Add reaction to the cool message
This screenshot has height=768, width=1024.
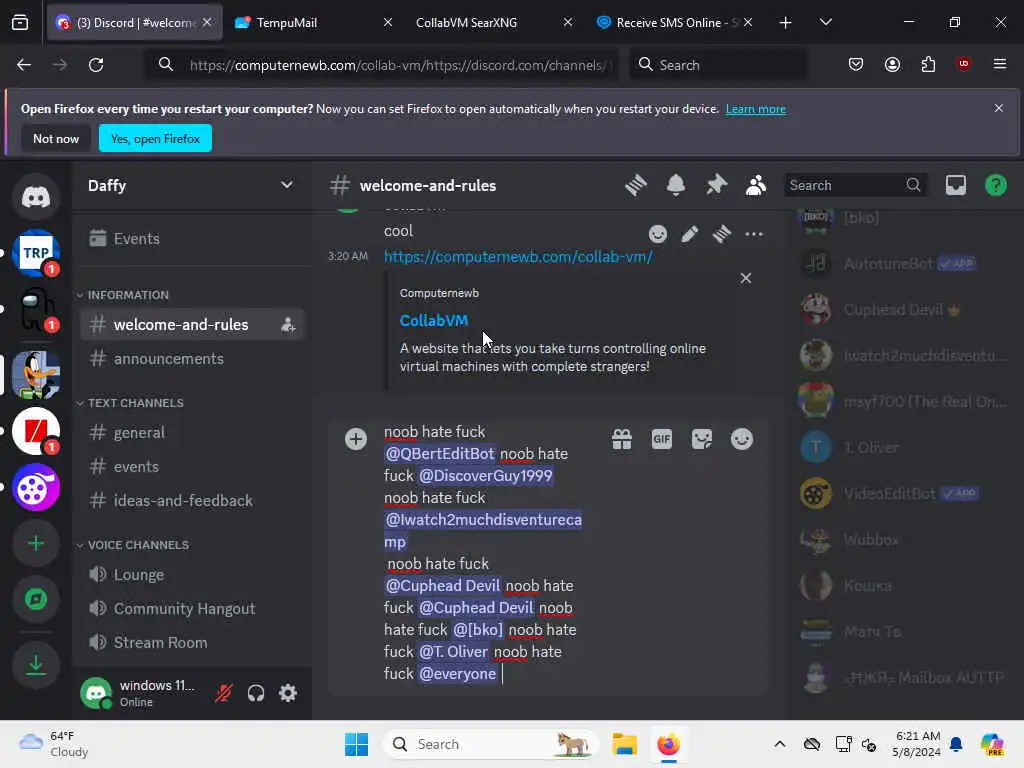(658, 234)
